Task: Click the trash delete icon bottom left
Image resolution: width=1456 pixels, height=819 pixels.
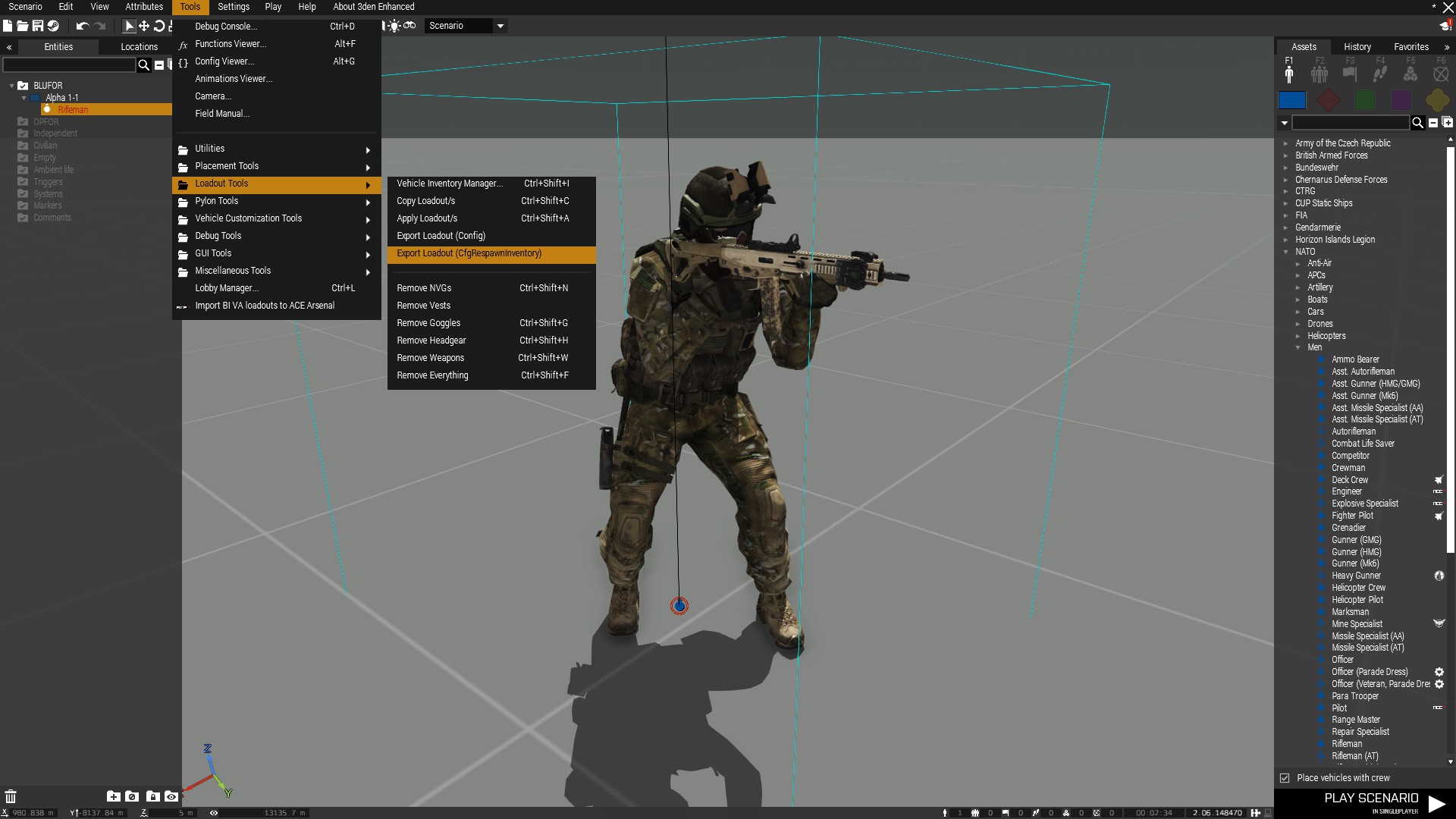Action: tap(11, 796)
